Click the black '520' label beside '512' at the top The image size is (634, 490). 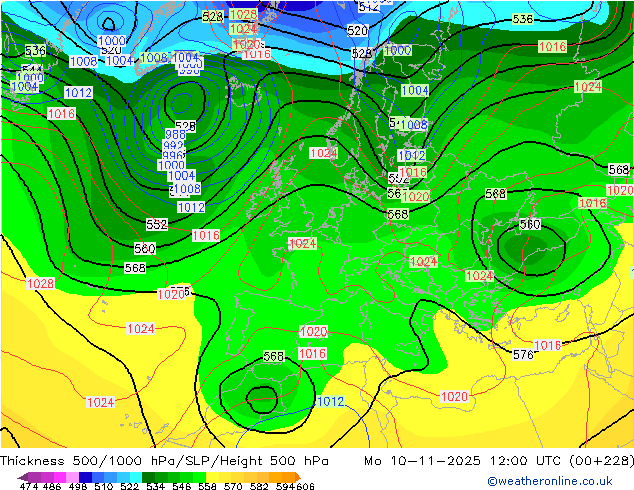[357, 30]
